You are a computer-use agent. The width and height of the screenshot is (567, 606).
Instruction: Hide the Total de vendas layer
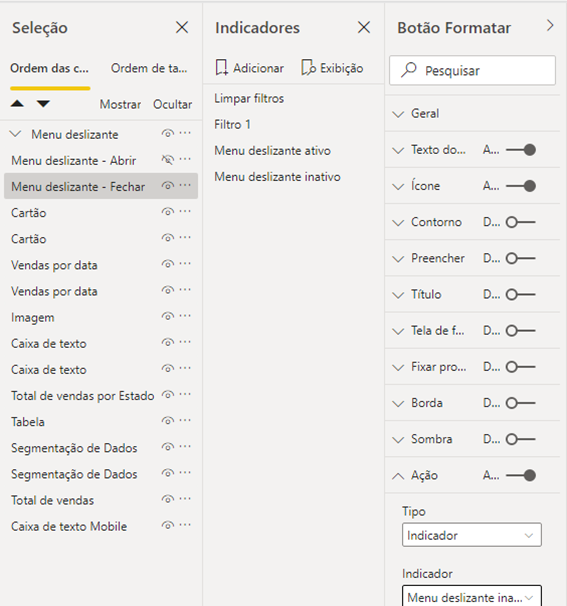(x=167, y=499)
